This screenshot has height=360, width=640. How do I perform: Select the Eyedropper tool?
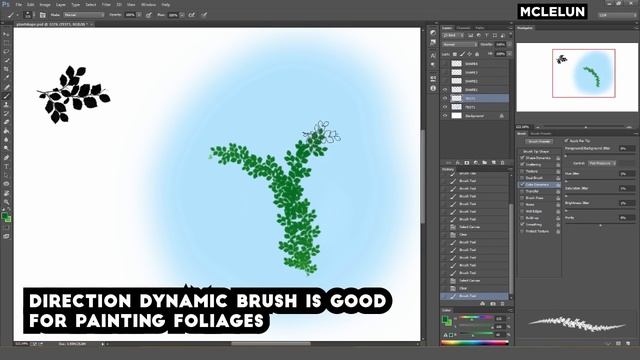[6, 78]
